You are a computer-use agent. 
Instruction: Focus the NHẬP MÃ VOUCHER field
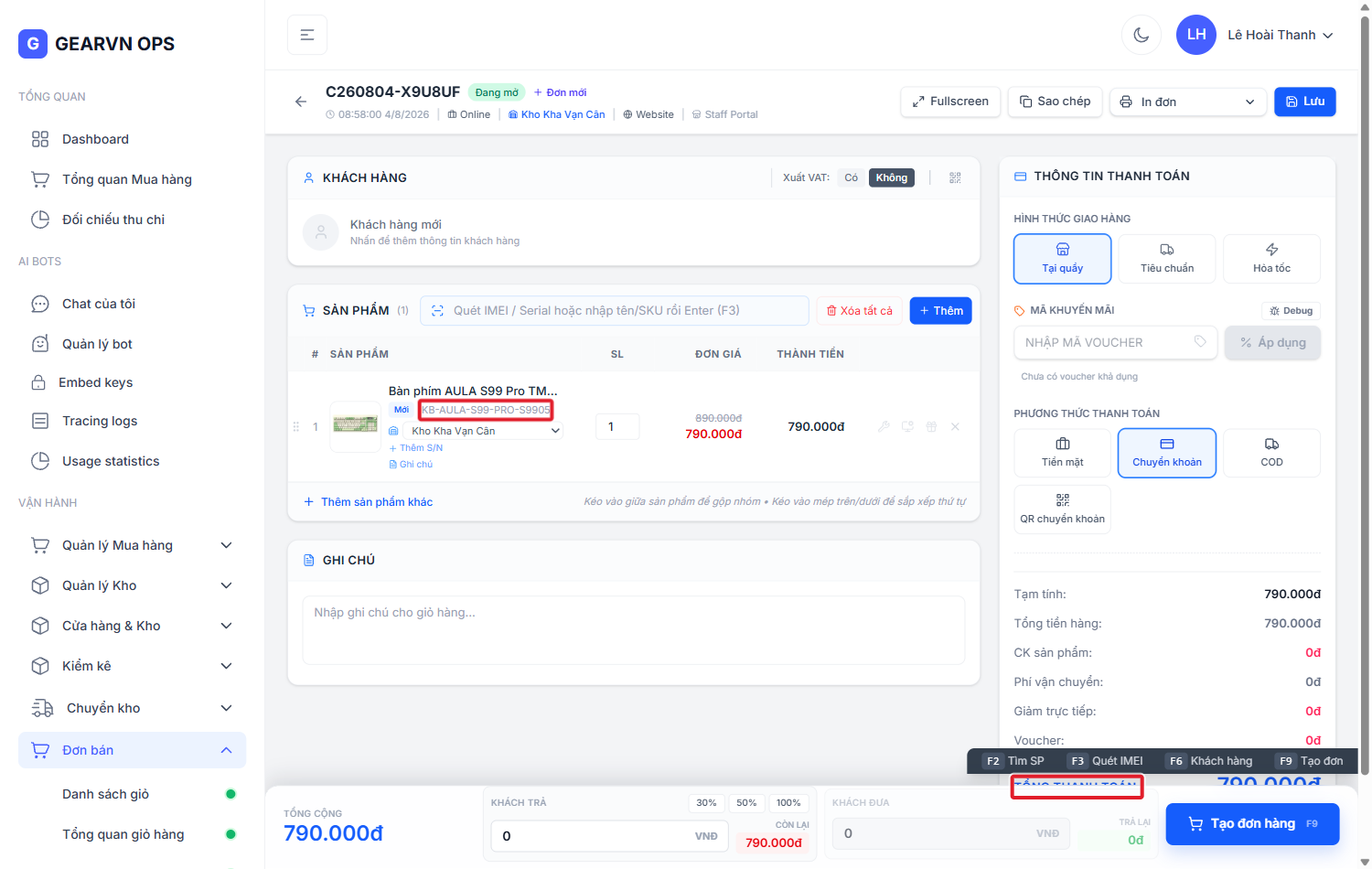point(1115,342)
